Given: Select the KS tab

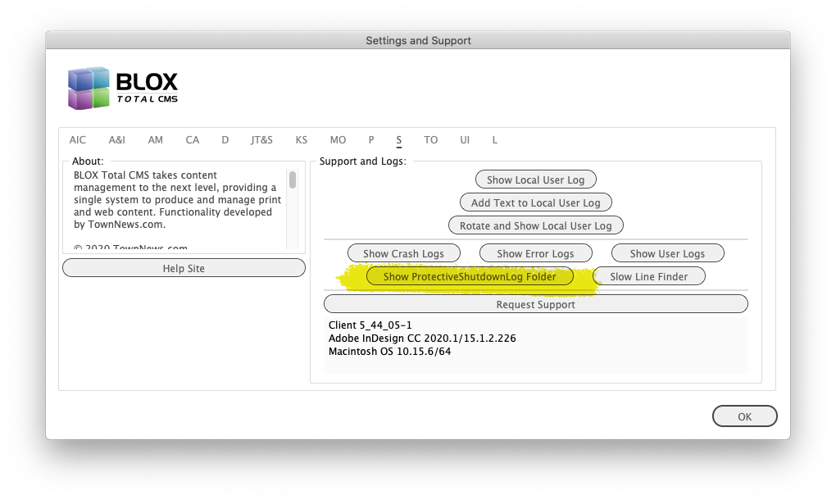Looking at the screenshot, I should 301,140.
